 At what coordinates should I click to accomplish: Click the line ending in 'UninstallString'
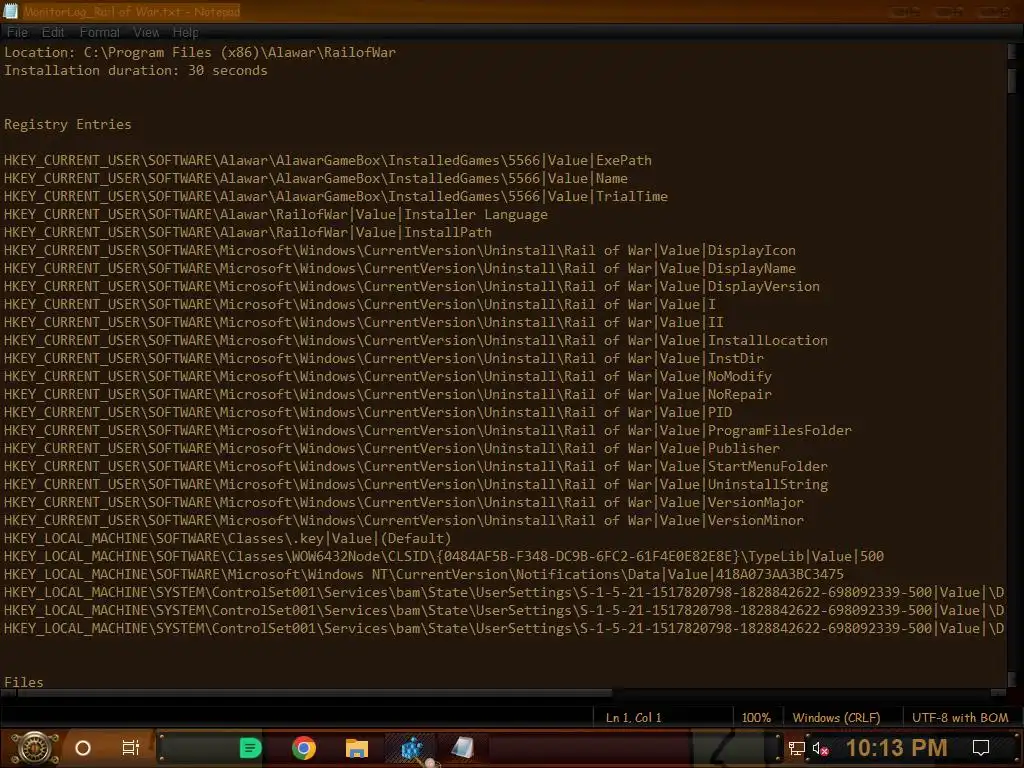tap(416, 485)
